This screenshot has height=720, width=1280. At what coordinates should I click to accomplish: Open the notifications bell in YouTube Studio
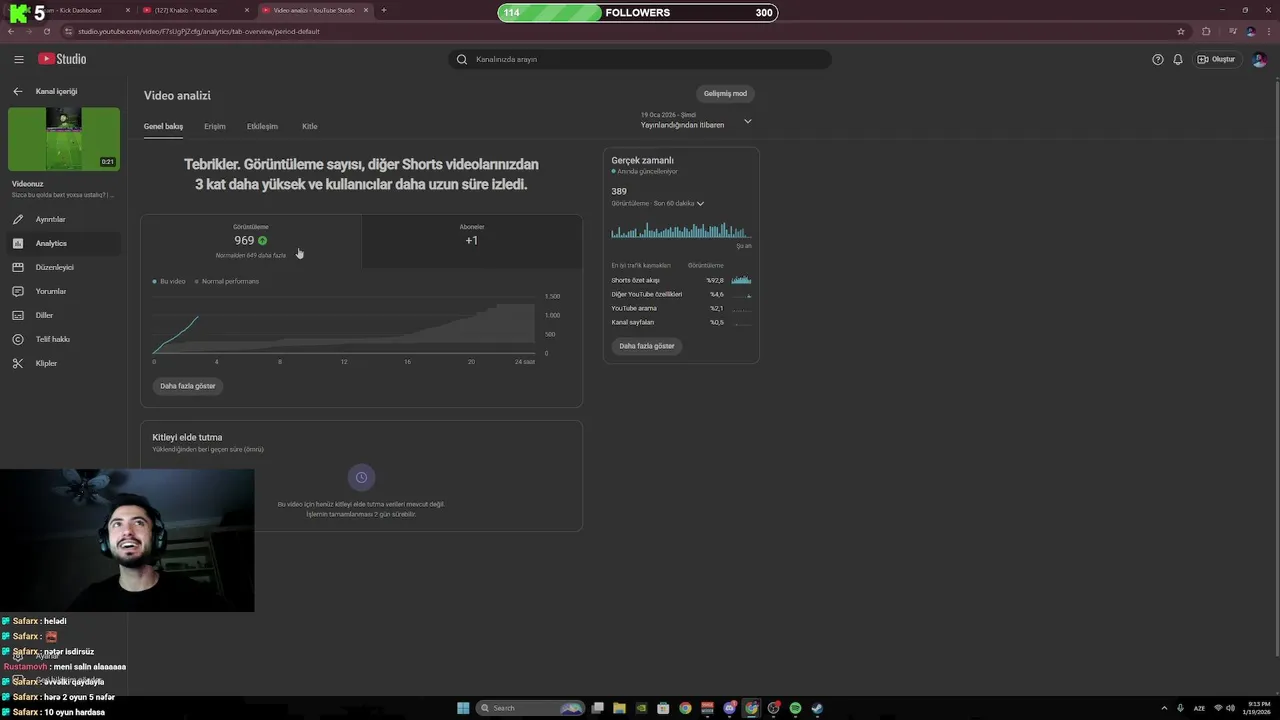tap(1178, 59)
